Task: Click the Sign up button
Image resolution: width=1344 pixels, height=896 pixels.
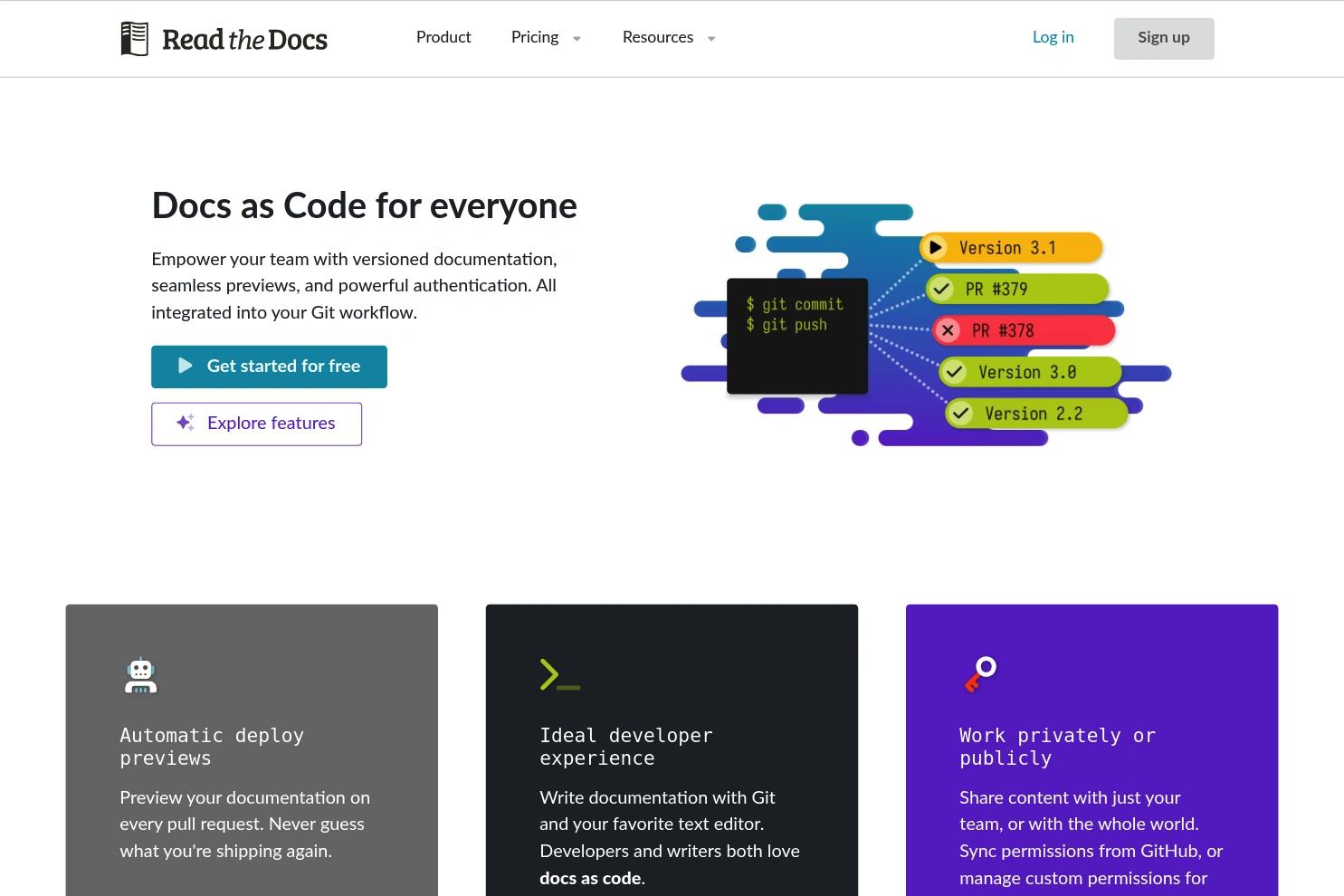Action: point(1164,38)
